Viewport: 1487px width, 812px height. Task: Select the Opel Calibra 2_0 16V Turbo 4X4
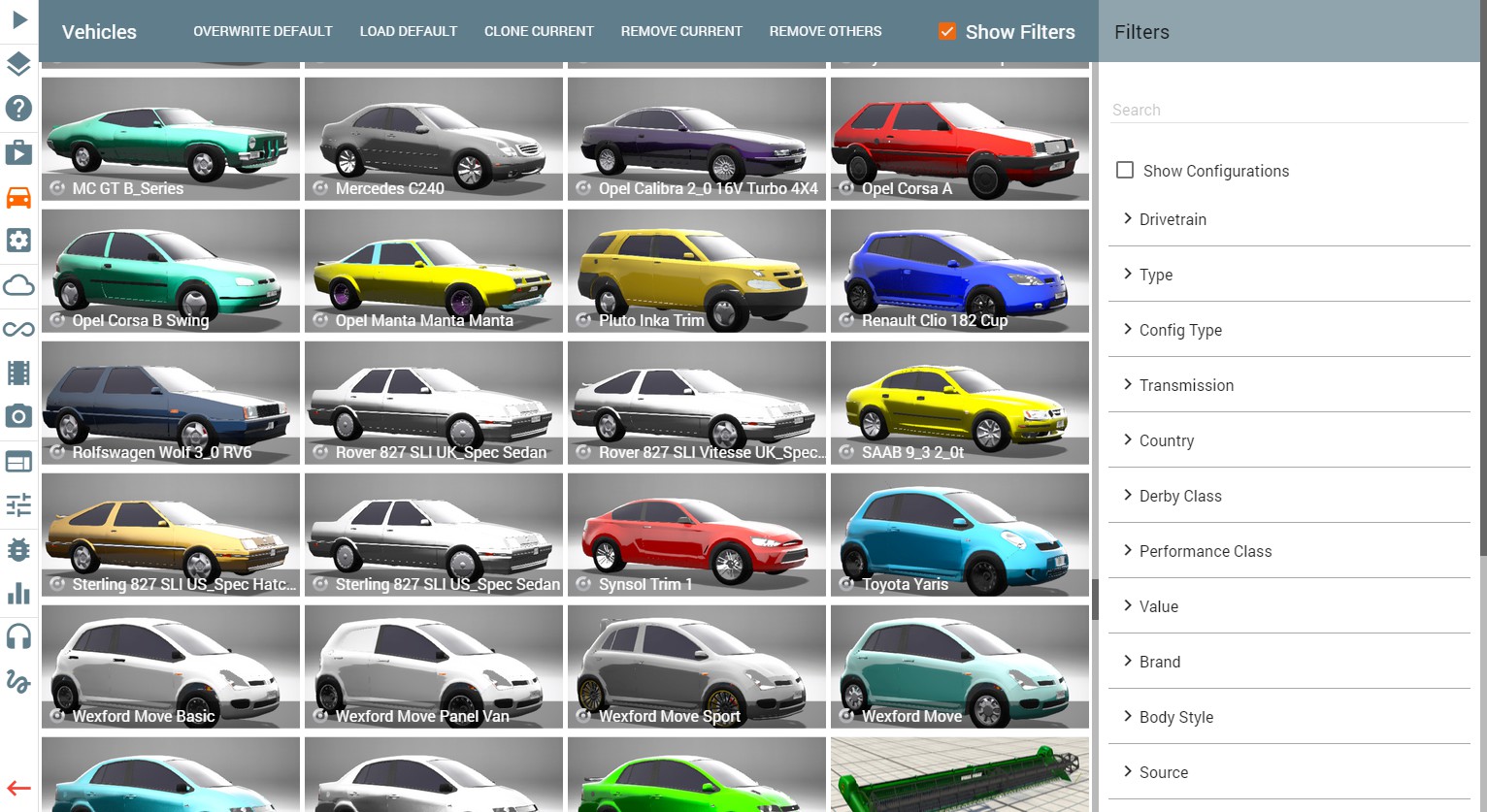(697, 139)
